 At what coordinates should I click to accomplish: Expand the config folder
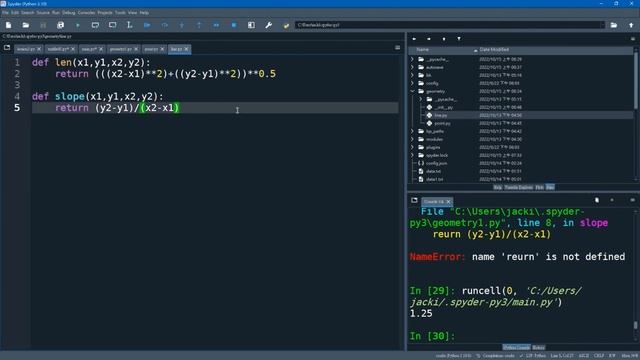[412, 83]
